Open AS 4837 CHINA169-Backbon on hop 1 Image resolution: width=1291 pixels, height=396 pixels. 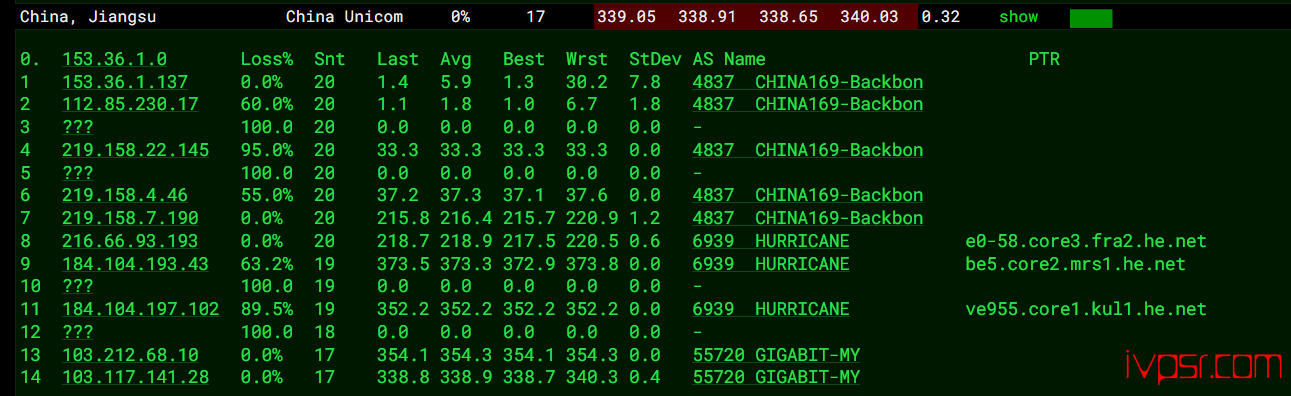pyautogui.click(x=808, y=82)
